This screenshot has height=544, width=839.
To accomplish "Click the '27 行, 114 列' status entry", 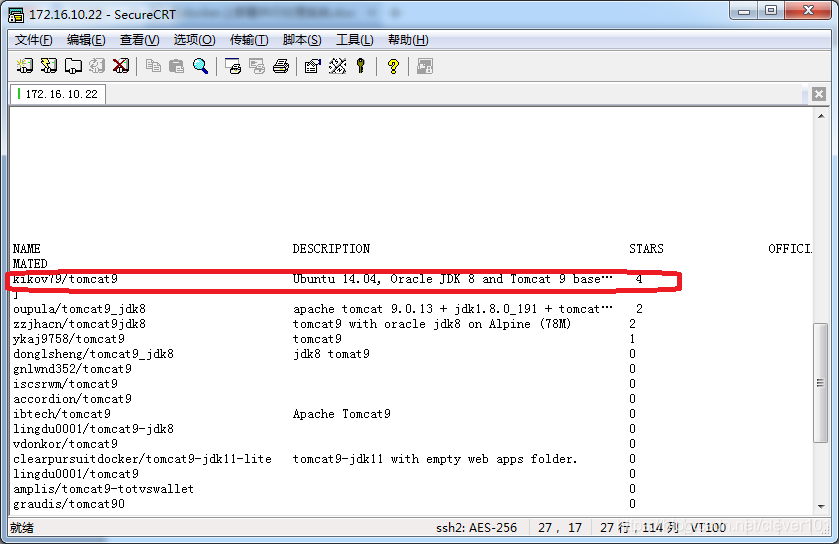I will click(x=639, y=528).
